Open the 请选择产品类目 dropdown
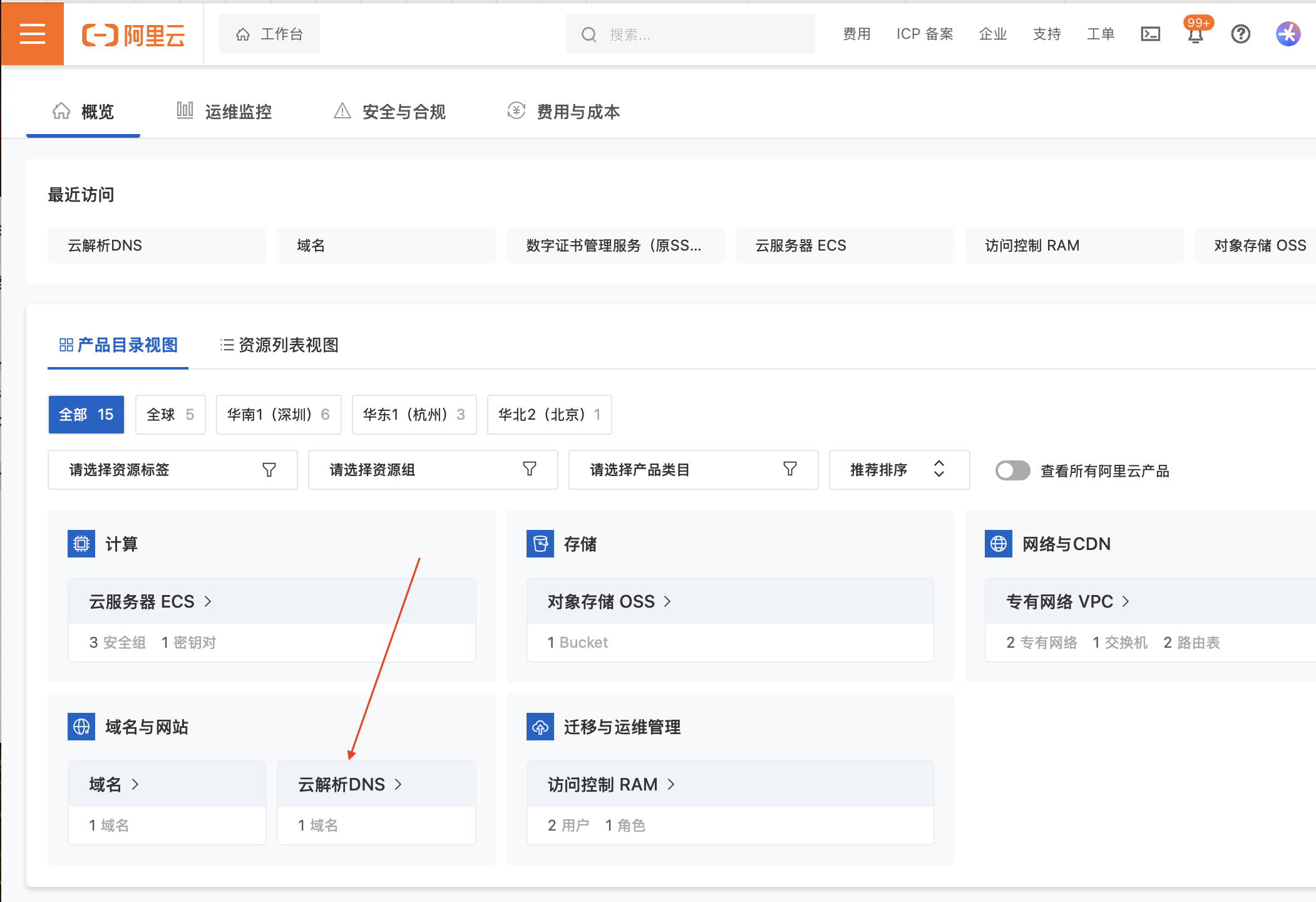This screenshot has width=1316, height=902. (x=694, y=470)
